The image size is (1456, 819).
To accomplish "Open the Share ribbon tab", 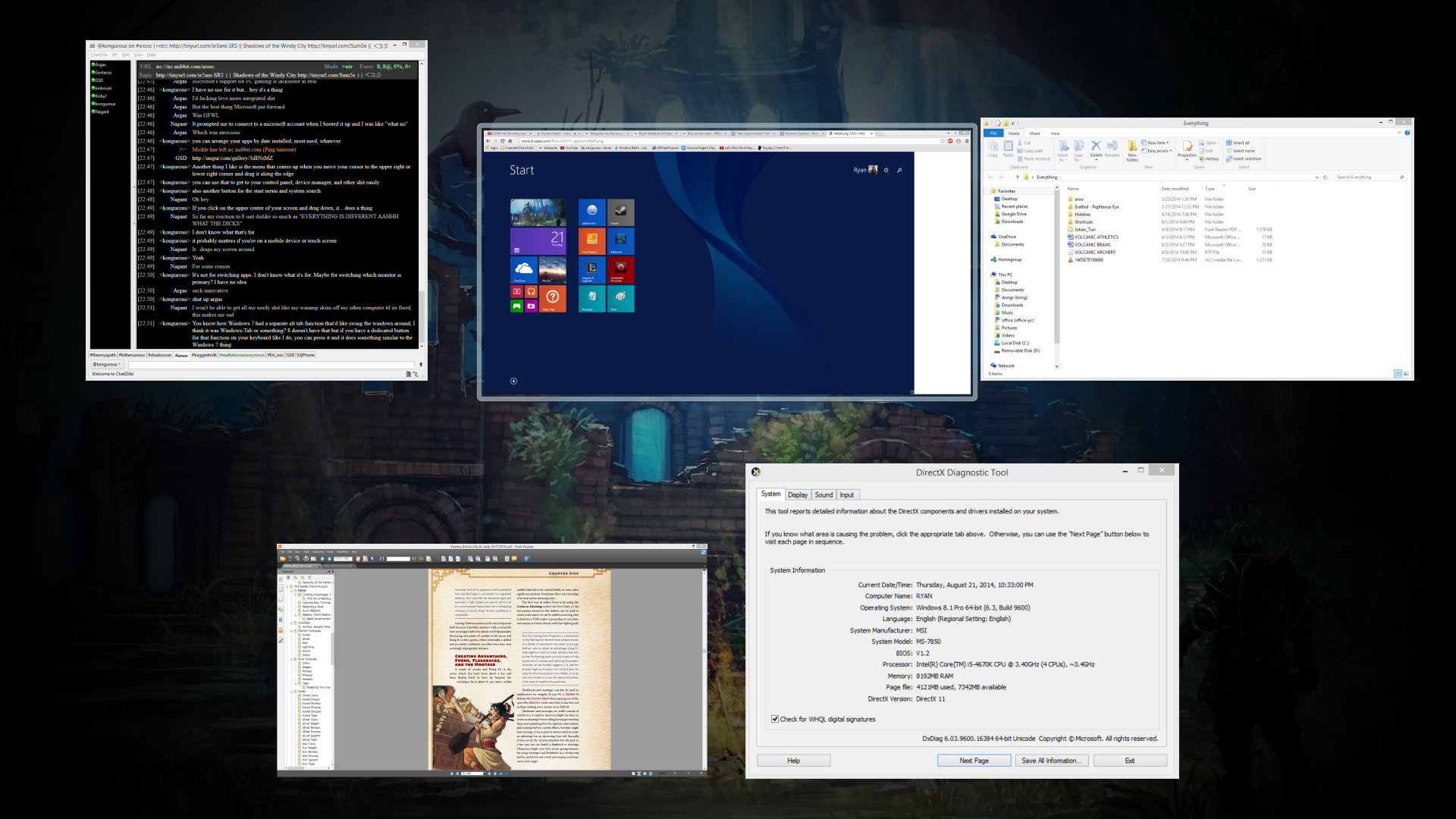I will [x=1034, y=133].
